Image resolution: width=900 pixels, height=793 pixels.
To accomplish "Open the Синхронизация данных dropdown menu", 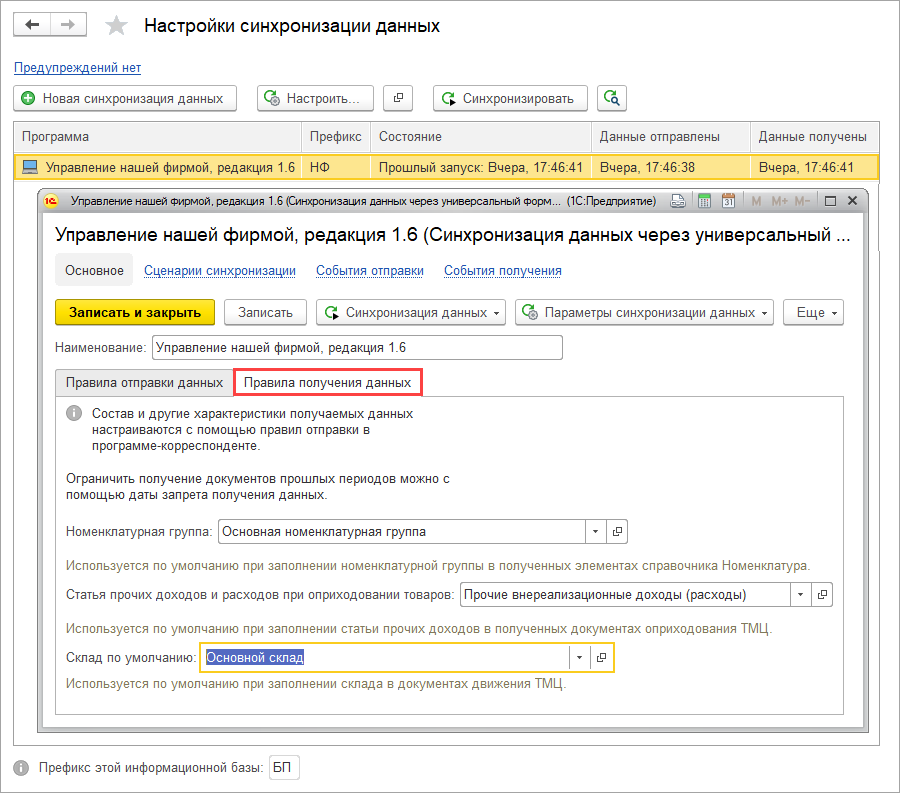I will point(411,312).
